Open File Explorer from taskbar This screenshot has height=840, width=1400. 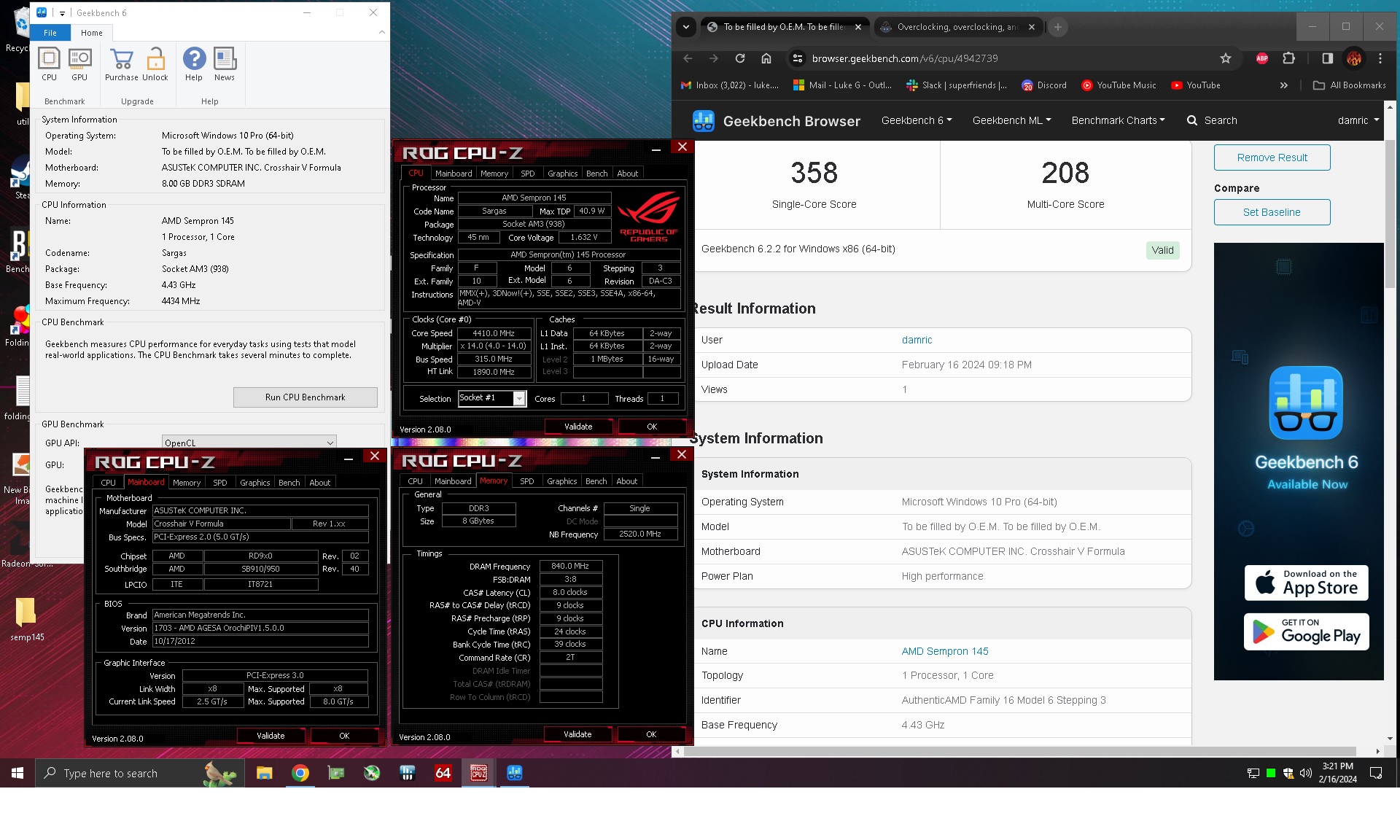[264, 773]
